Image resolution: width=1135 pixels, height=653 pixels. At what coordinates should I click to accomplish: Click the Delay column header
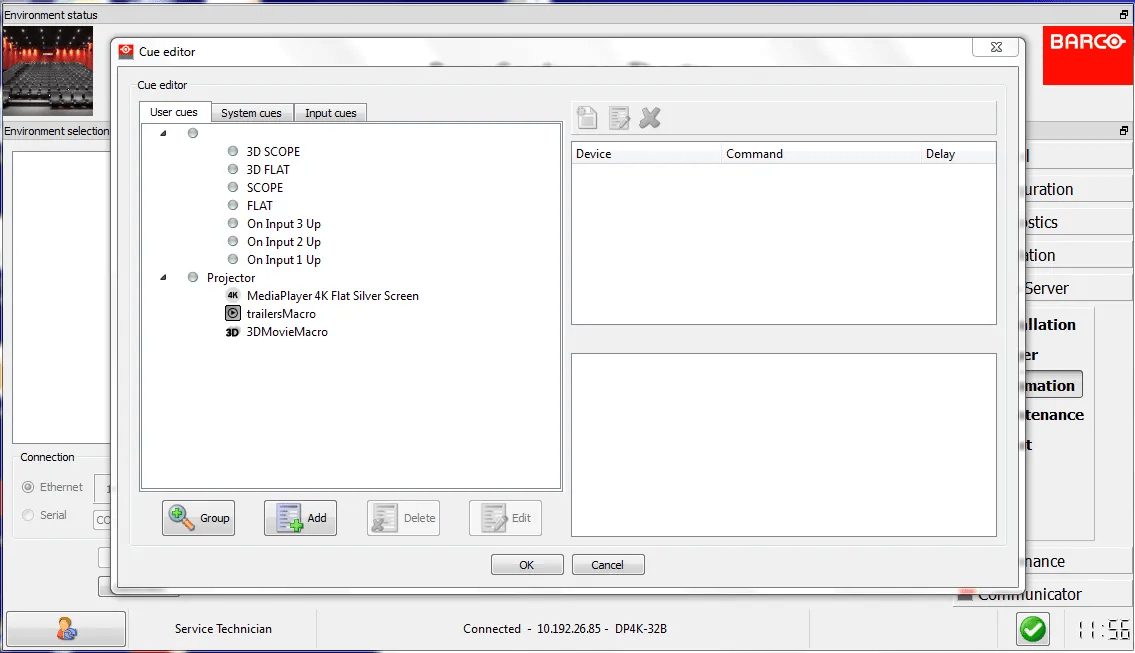click(940, 154)
